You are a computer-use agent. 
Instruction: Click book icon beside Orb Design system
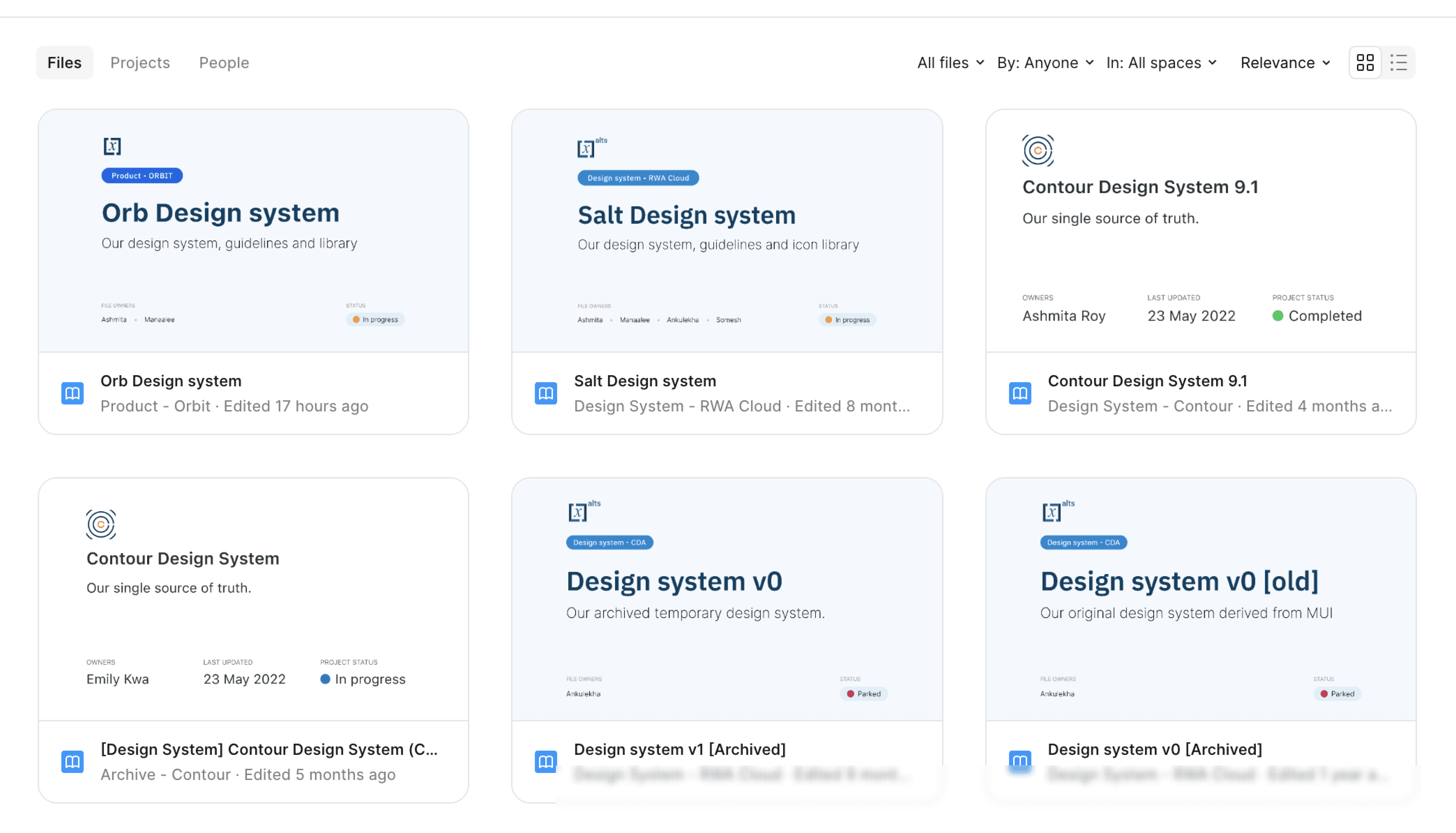tap(73, 393)
